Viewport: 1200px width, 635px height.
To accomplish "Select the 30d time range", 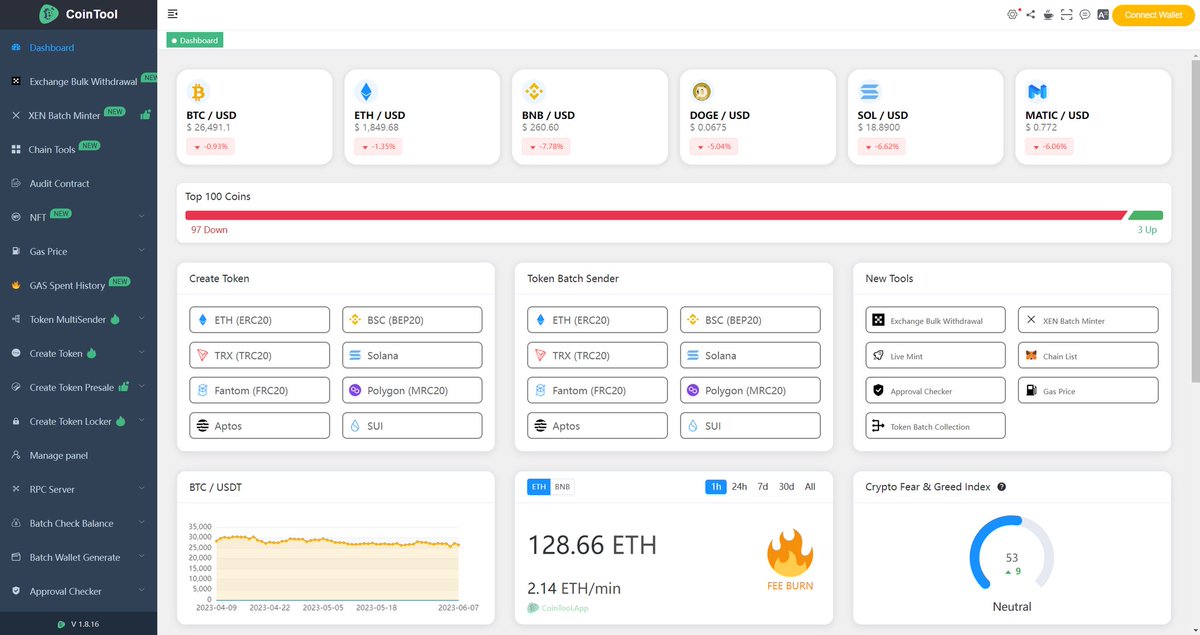I will pyautogui.click(x=787, y=487).
